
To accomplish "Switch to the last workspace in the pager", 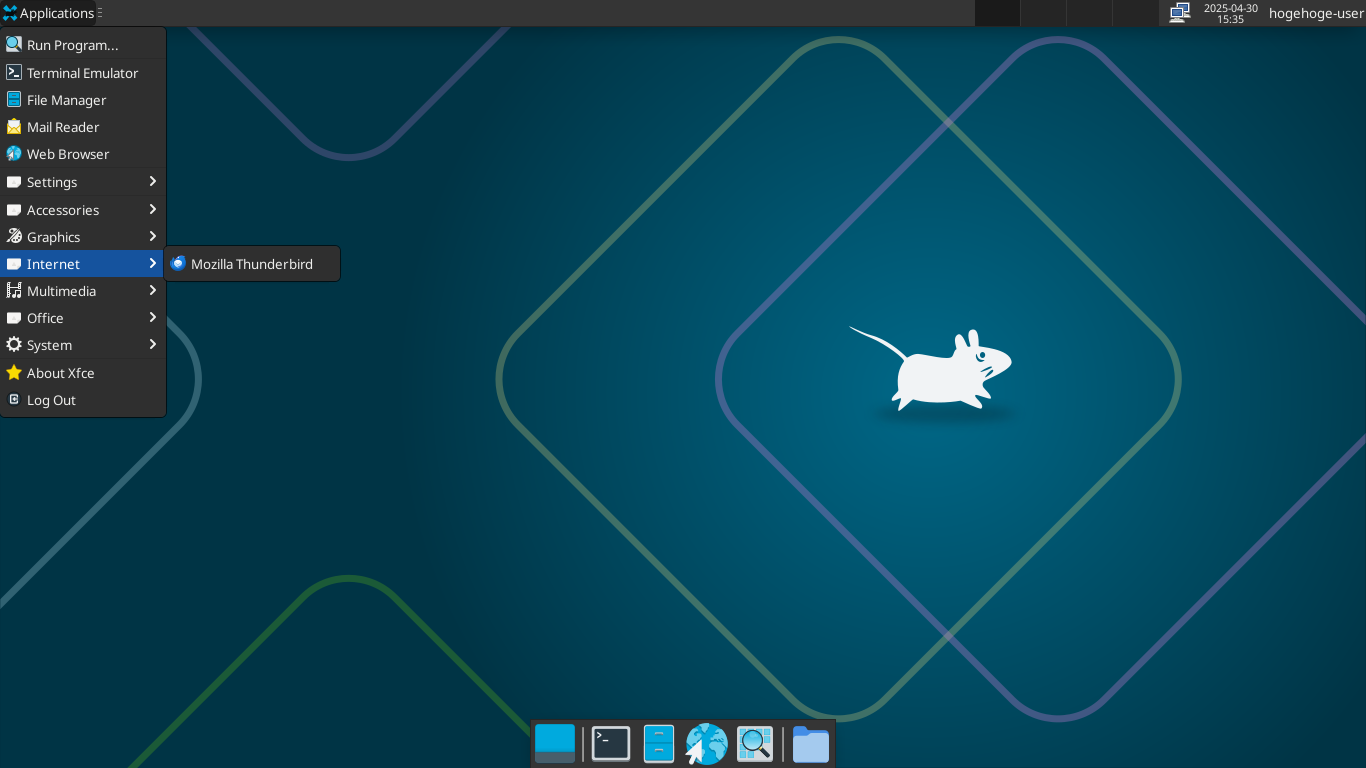I will point(1135,13).
